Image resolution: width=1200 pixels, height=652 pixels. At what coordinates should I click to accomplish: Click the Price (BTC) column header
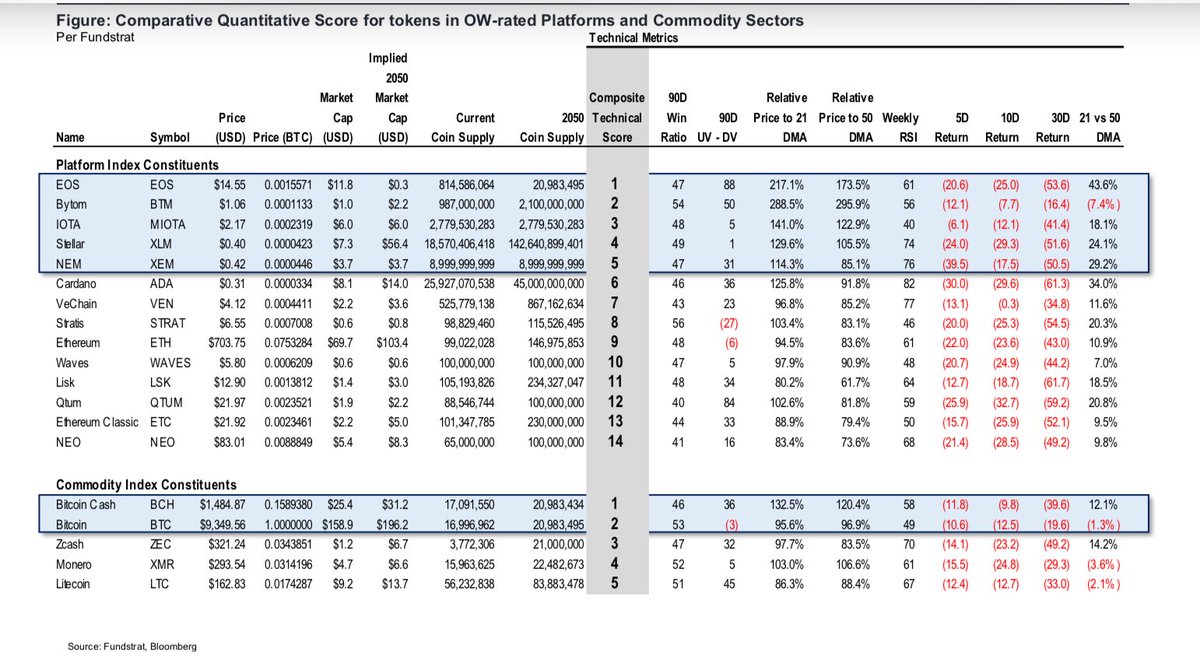282,137
